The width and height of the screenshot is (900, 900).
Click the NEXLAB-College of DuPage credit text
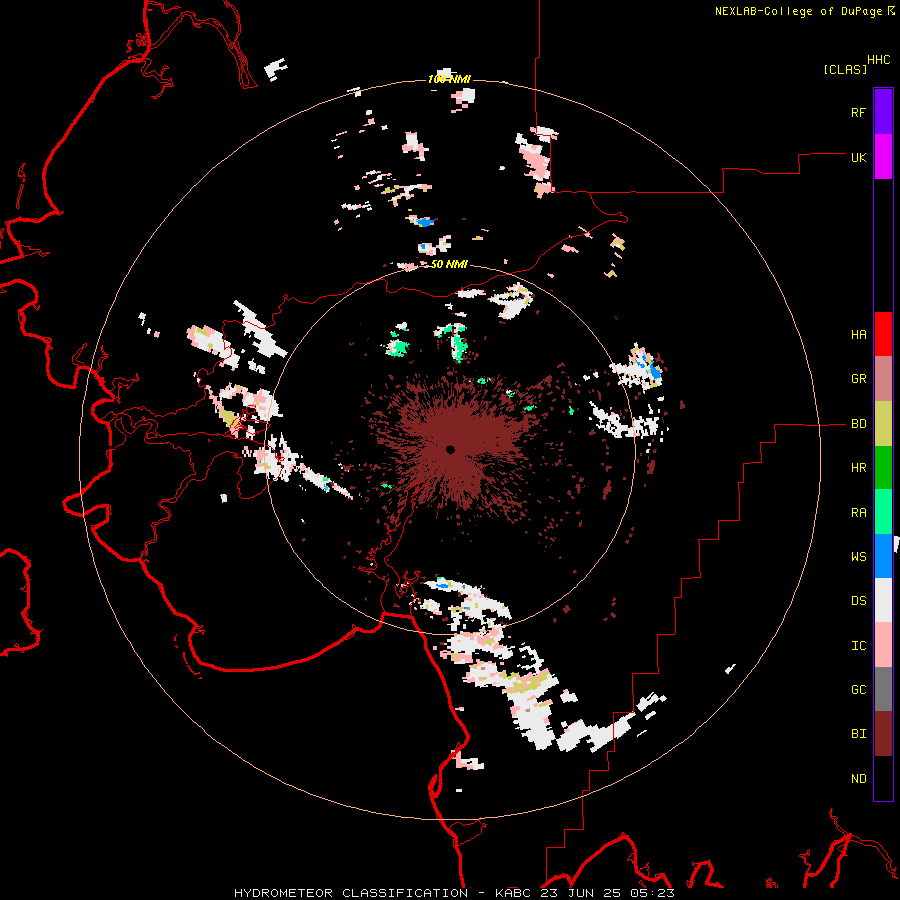click(801, 11)
